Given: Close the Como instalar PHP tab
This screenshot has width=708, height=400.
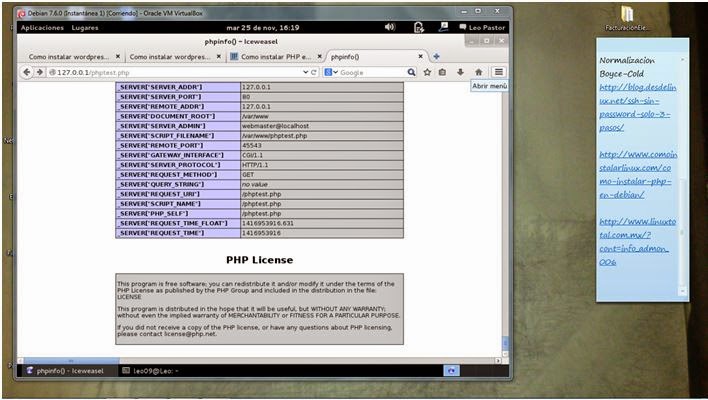Looking at the screenshot, I should click(320, 57).
